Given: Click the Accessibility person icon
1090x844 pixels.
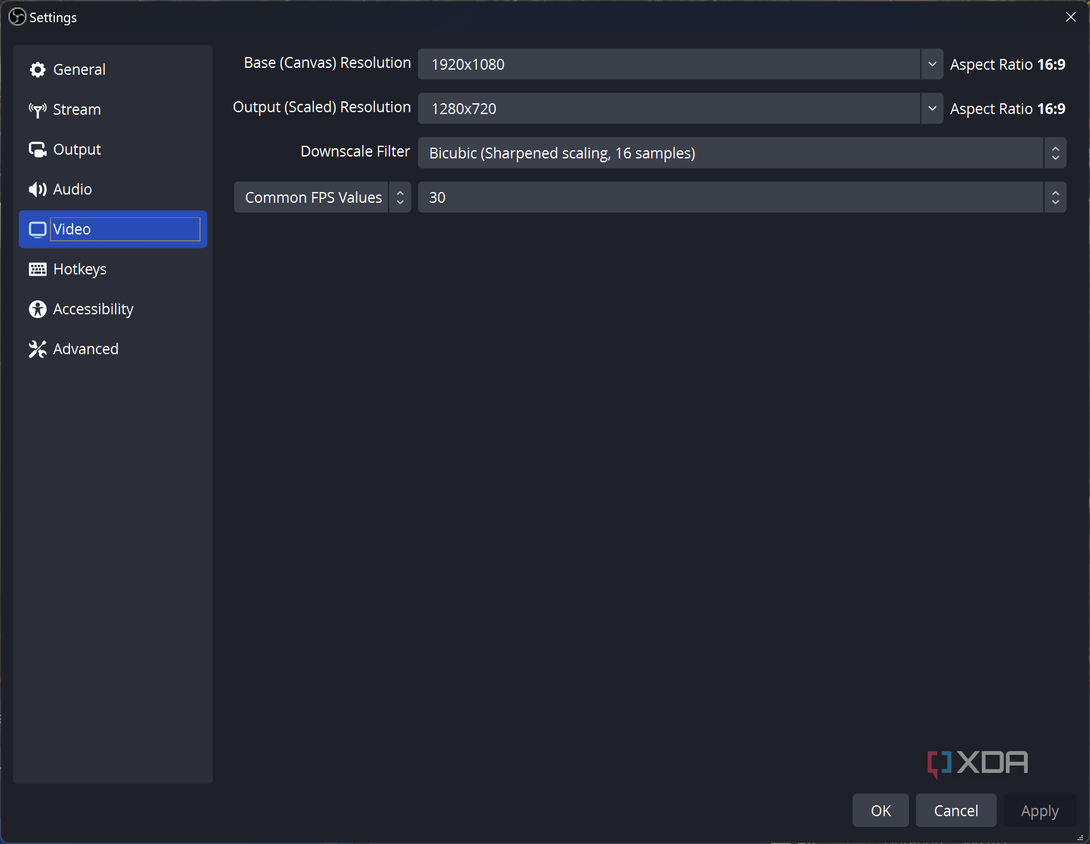Looking at the screenshot, I should click(x=38, y=309).
